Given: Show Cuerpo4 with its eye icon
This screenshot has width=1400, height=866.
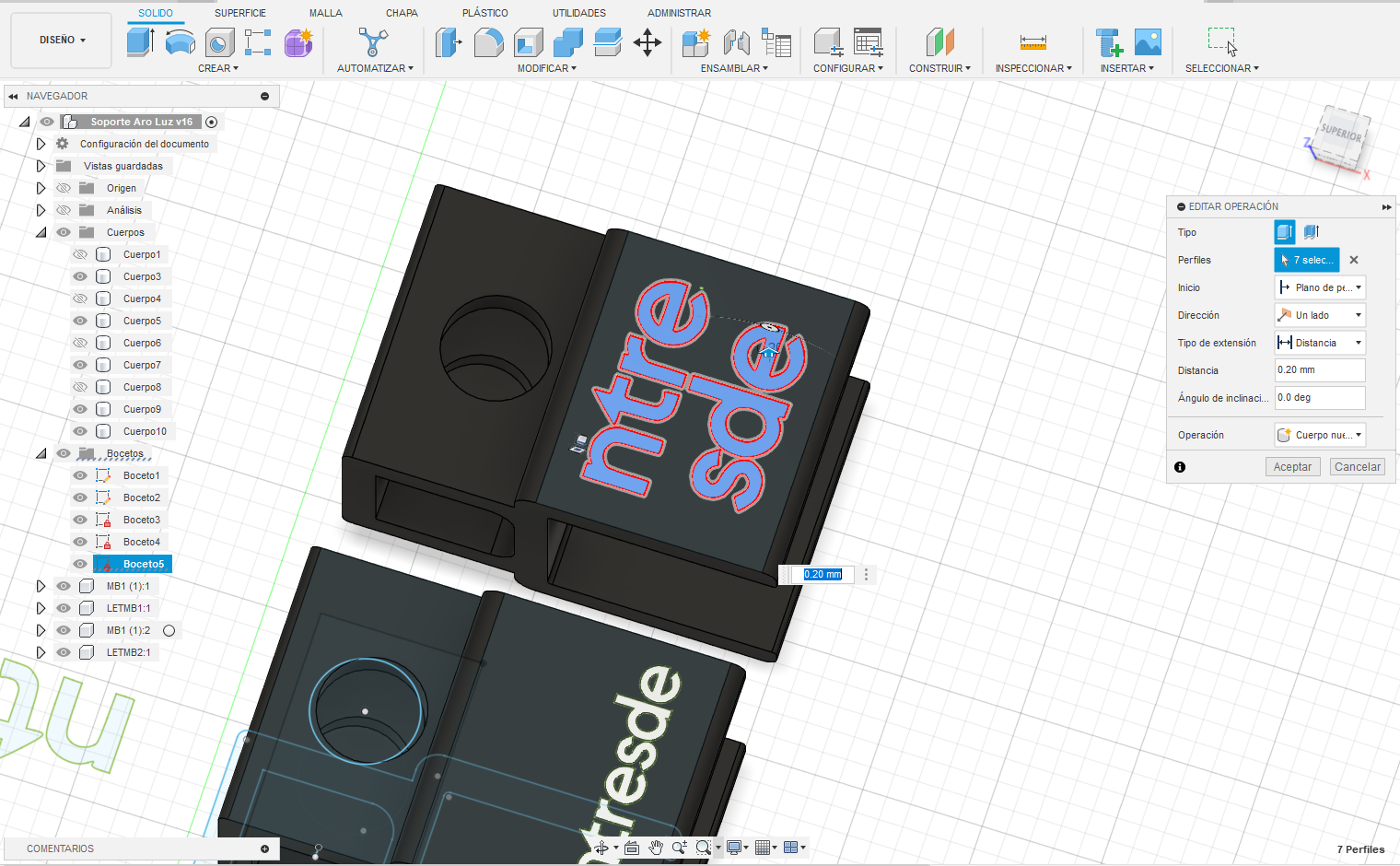Looking at the screenshot, I should tap(80, 298).
